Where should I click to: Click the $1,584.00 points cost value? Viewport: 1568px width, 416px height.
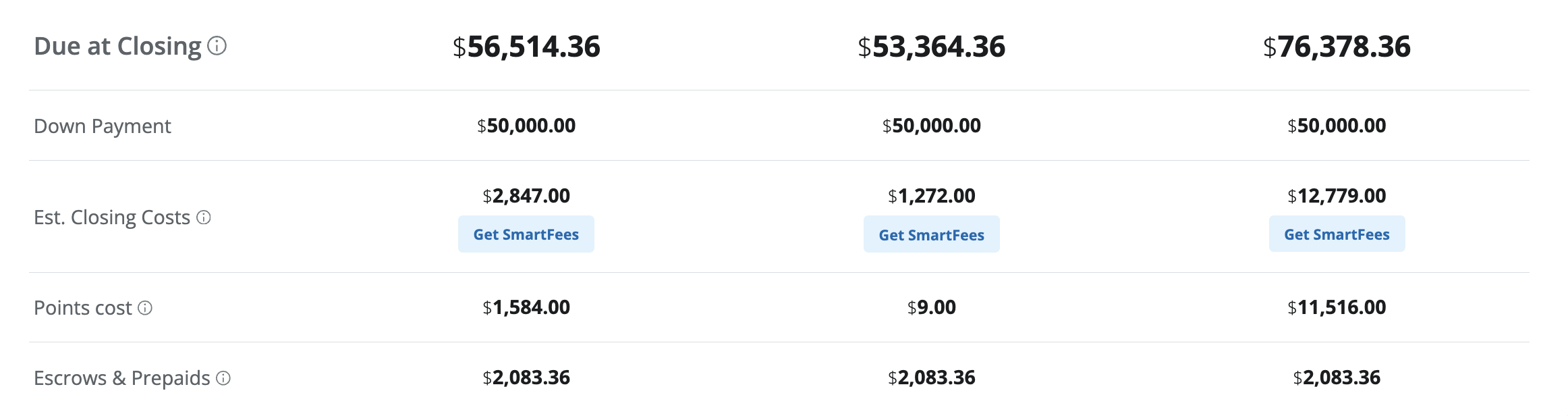pyautogui.click(x=526, y=308)
